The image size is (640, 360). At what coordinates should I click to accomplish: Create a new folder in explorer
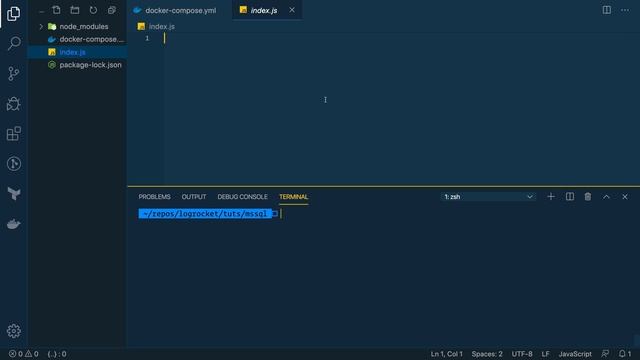coord(75,10)
